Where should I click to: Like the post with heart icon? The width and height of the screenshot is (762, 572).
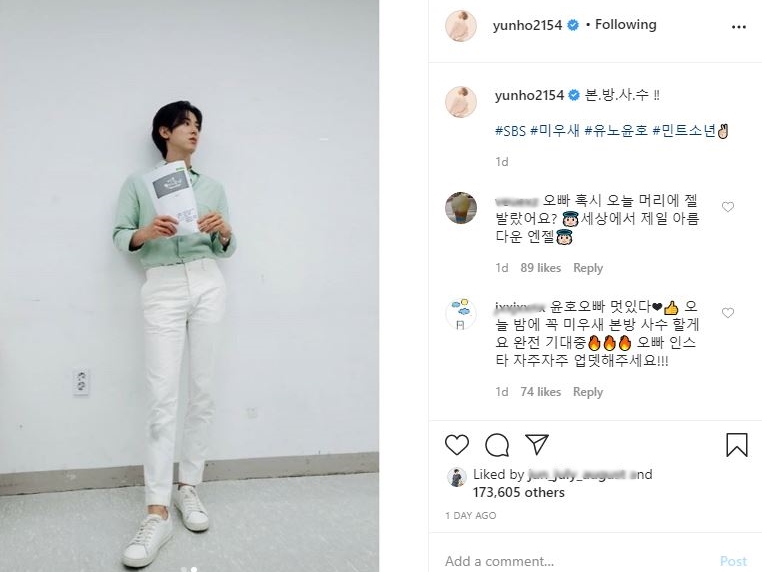click(457, 445)
